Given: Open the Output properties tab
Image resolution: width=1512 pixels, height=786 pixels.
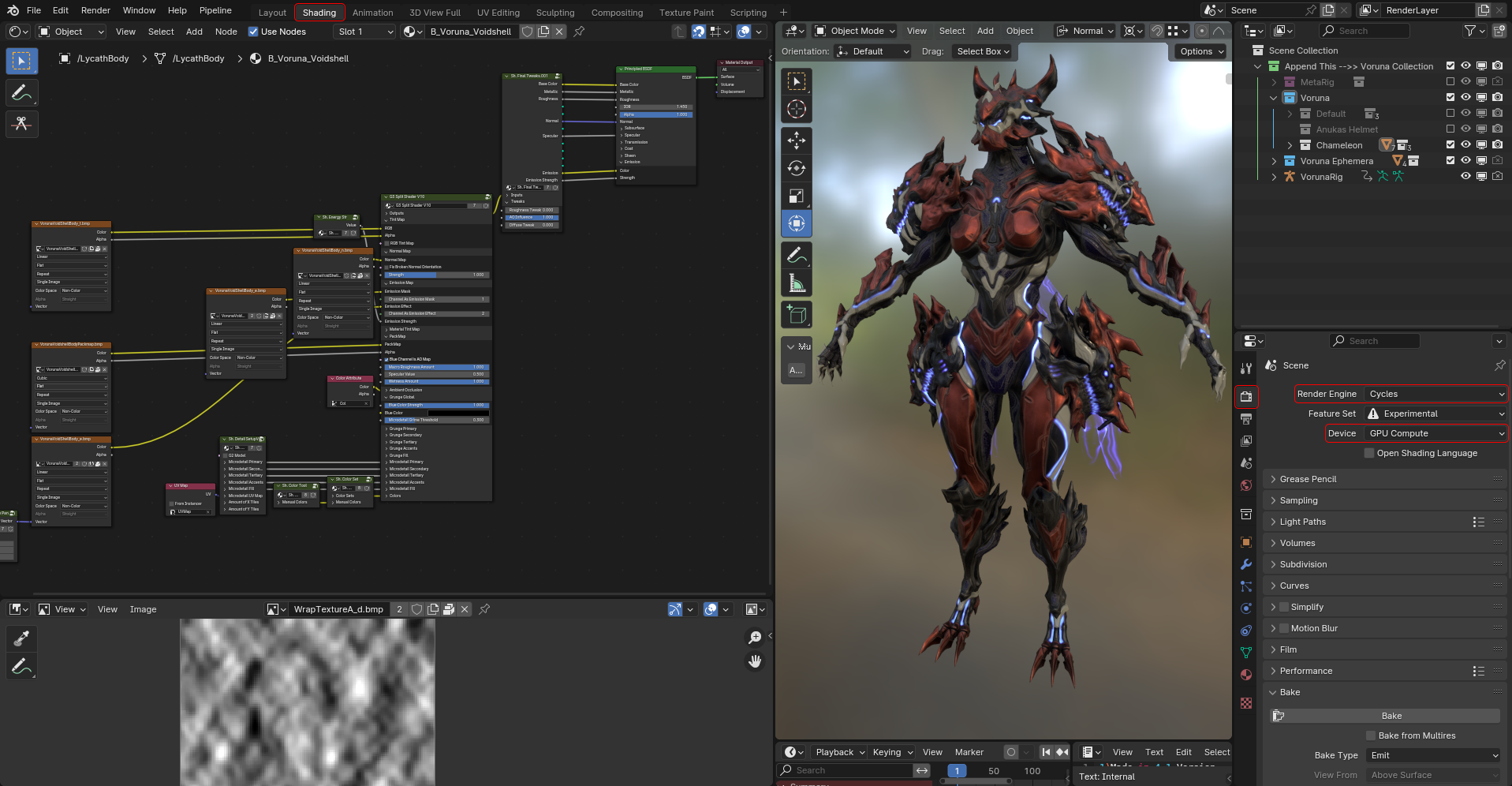Looking at the screenshot, I should click(1246, 418).
